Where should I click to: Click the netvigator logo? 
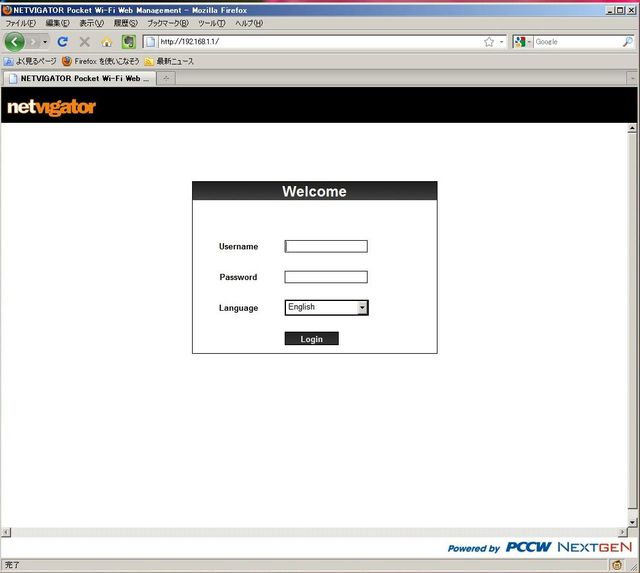pyautogui.click(x=51, y=107)
